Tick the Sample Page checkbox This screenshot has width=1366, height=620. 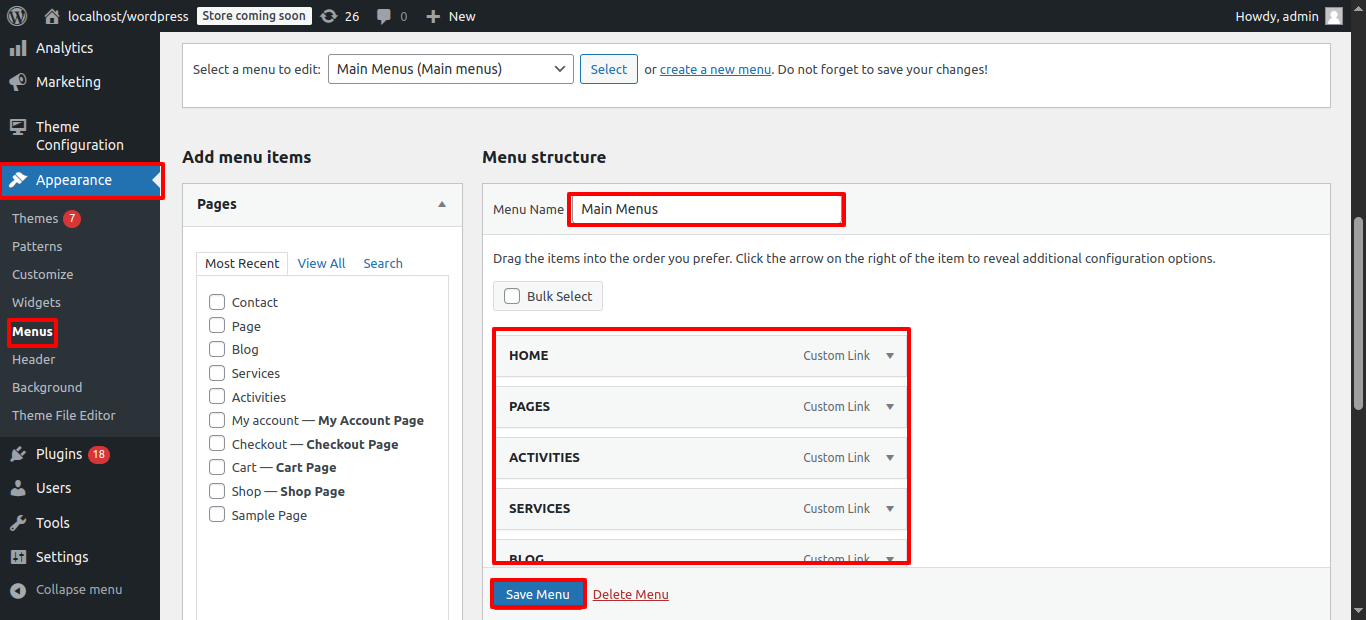click(217, 514)
